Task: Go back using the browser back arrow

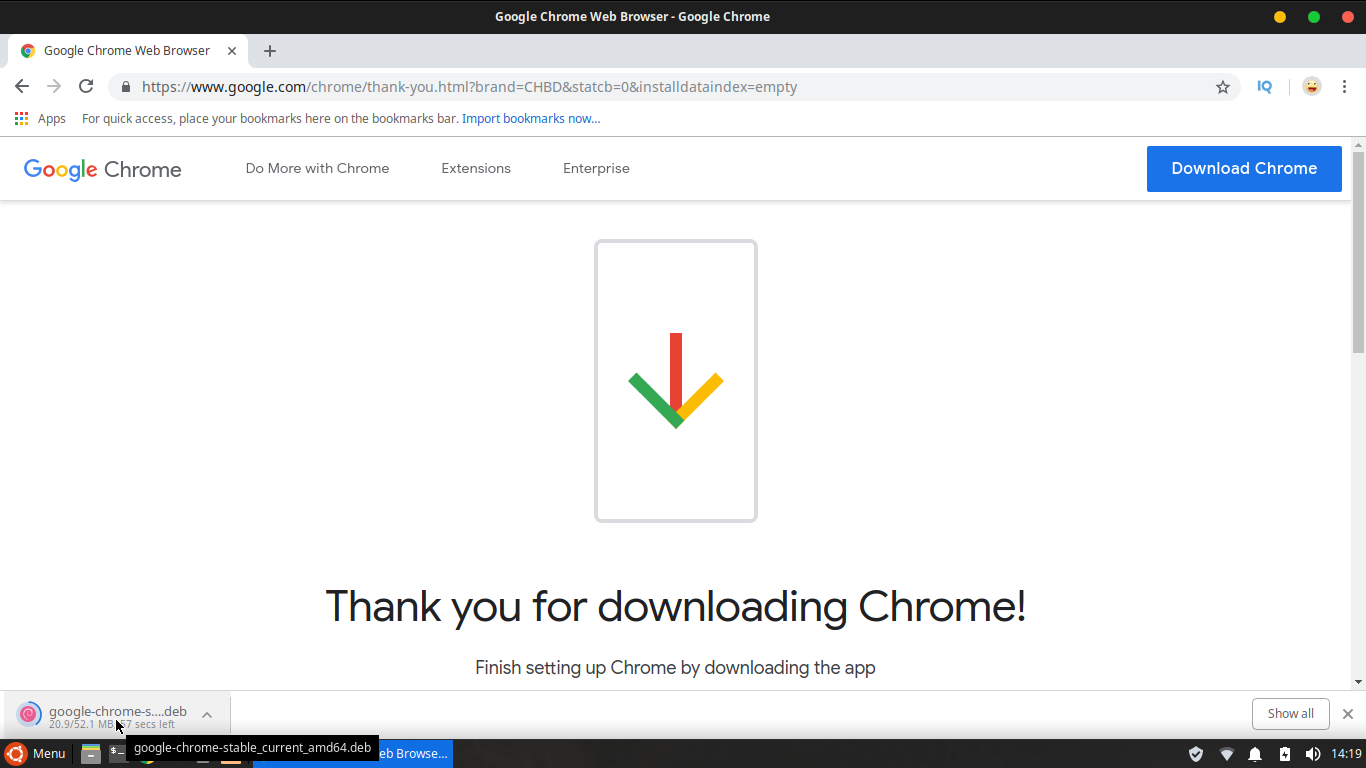Action: [x=22, y=87]
